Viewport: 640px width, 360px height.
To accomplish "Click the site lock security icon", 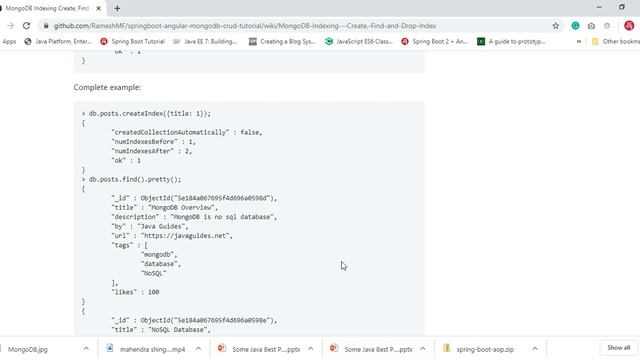I will (46, 26).
